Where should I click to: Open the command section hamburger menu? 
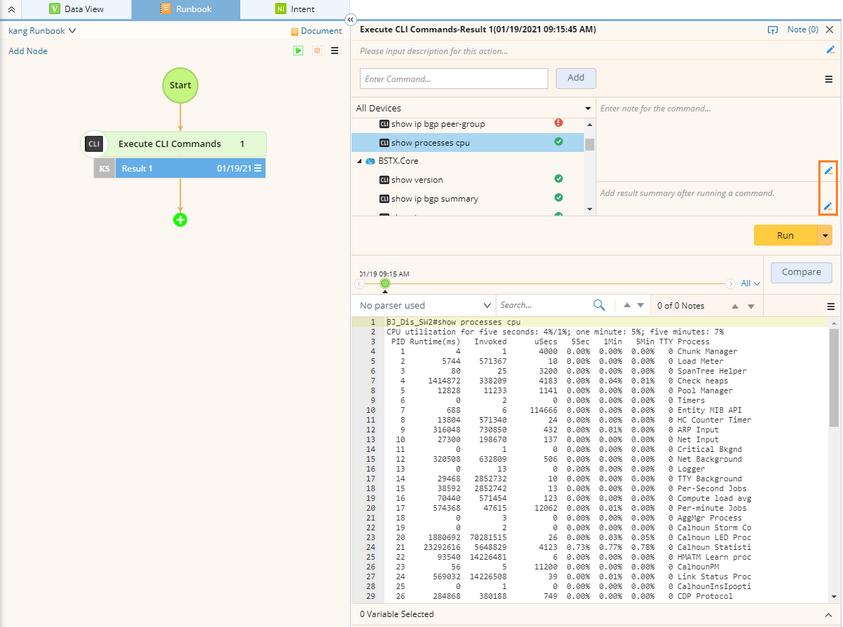[828, 80]
